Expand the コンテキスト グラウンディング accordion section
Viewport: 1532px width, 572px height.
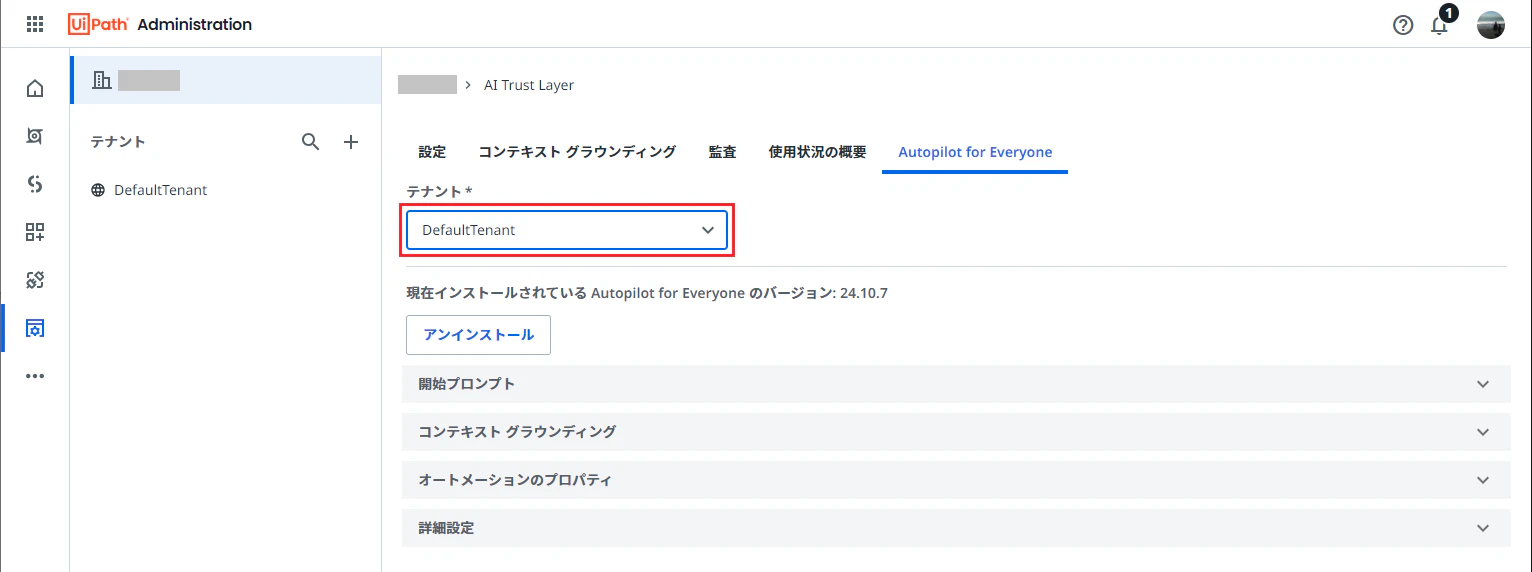(956, 432)
